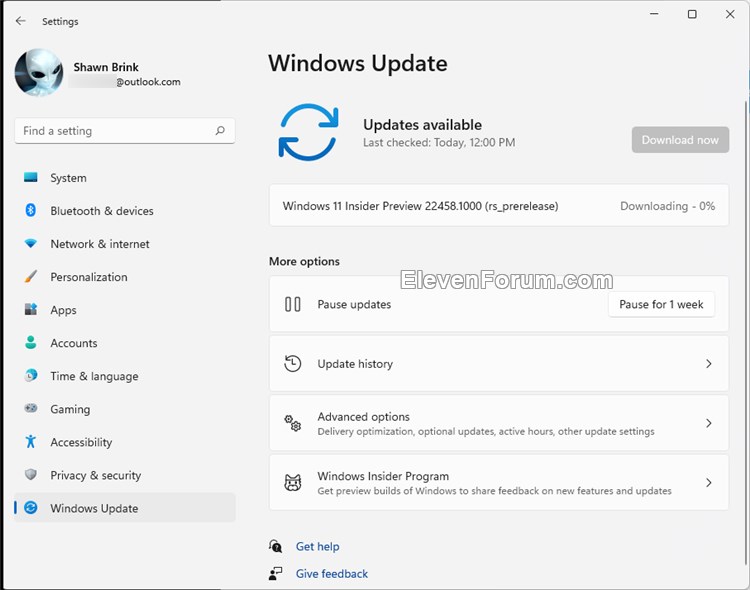Image resolution: width=750 pixels, height=590 pixels.
Task: Expand Update history chevron arrow
Action: pos(709,364)
